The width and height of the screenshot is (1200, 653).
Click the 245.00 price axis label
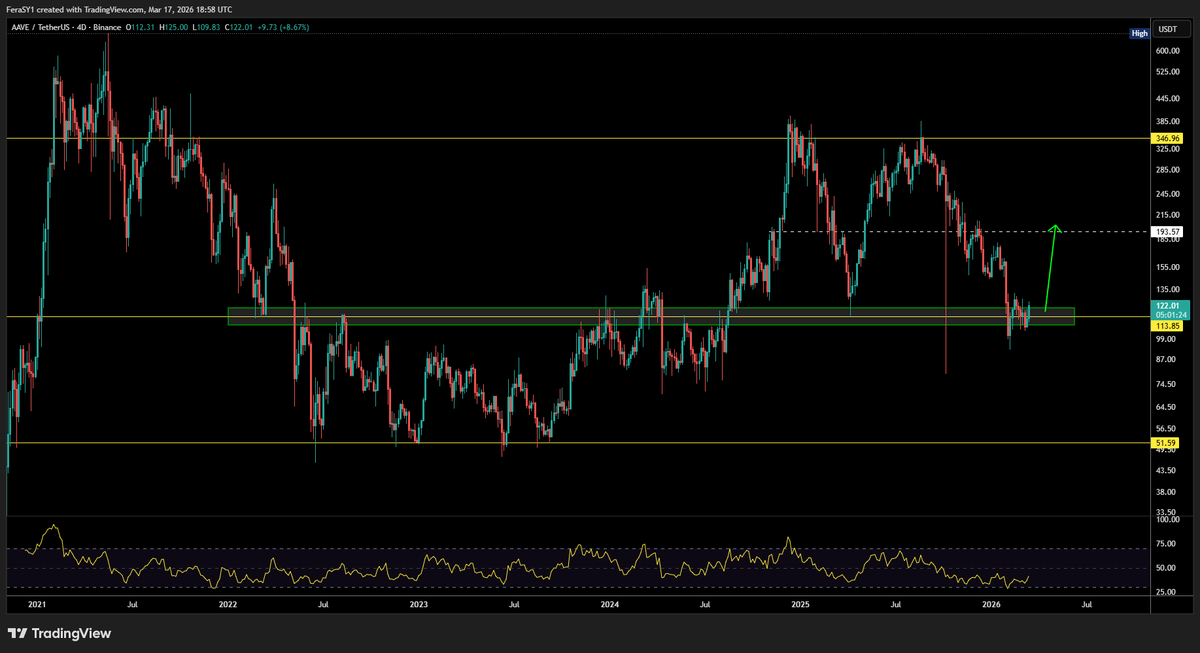point(1166,193)
